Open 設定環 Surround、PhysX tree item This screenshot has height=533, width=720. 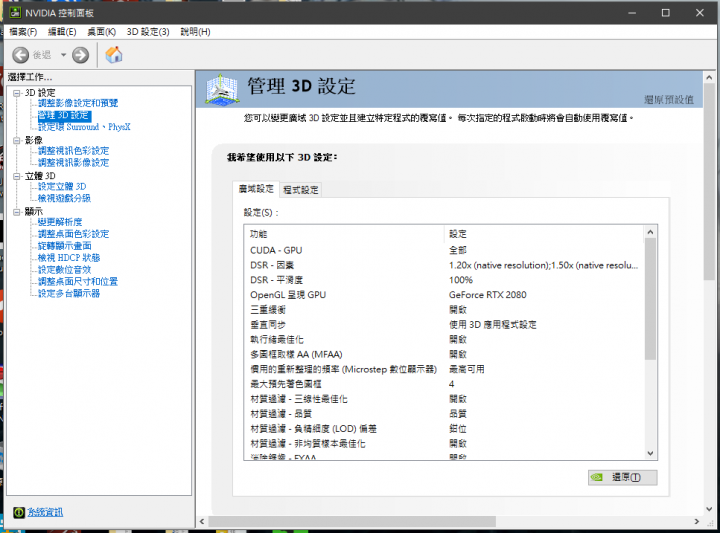(84, 127)
